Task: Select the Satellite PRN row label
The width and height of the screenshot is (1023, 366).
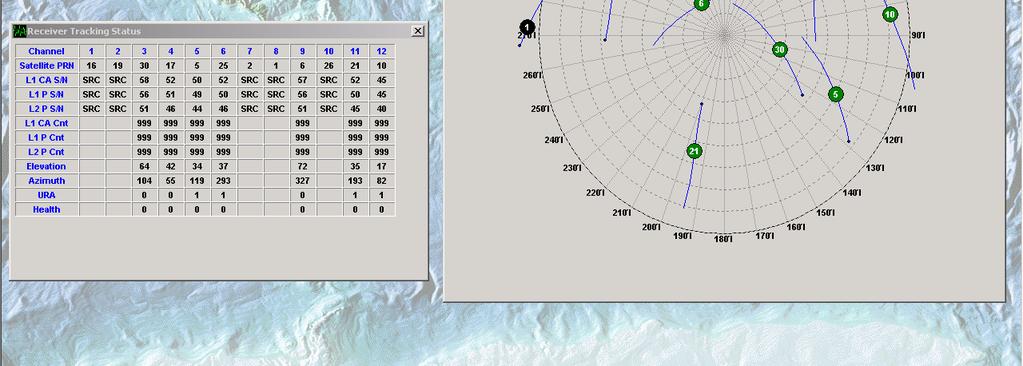Action: click(x=46, y=65)
